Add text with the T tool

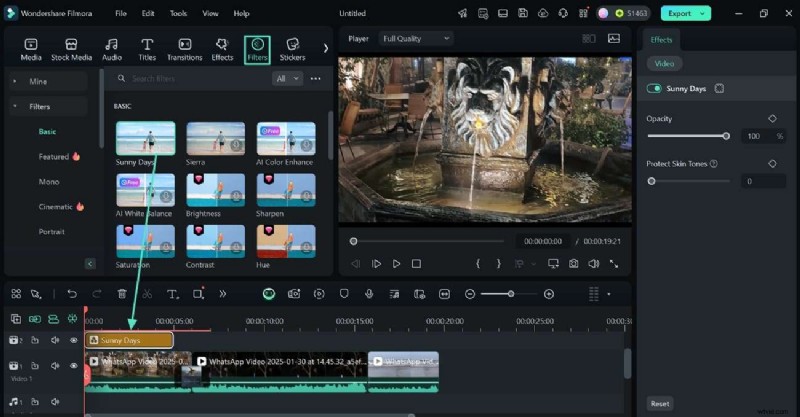tap(172, 294)
